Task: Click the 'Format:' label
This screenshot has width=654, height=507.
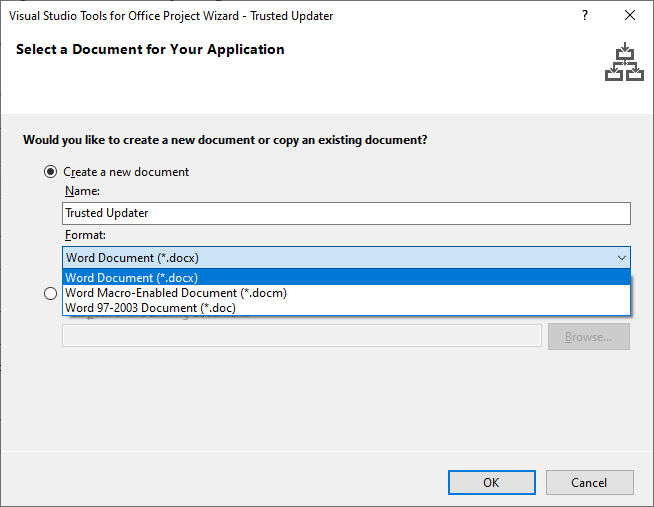Action: pyautogui.click(x=85, y=235)
